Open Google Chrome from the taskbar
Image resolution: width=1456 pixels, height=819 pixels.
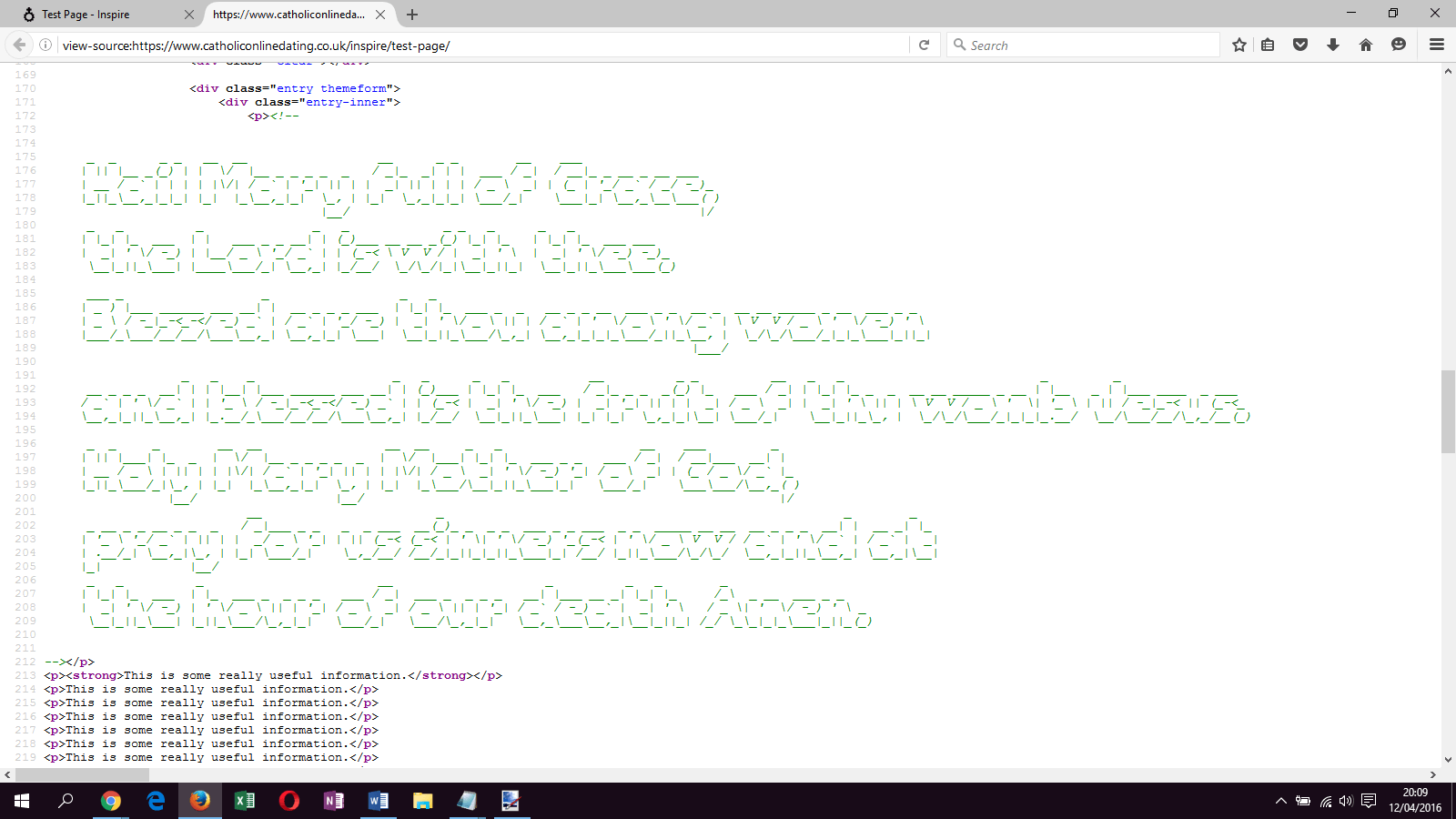coord(111,801)
